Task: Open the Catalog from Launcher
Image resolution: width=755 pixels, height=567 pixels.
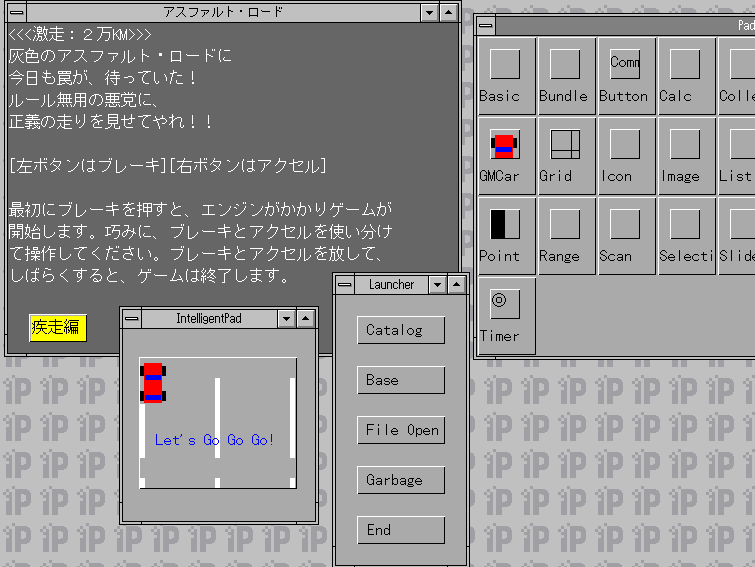Action: (400, 330)
